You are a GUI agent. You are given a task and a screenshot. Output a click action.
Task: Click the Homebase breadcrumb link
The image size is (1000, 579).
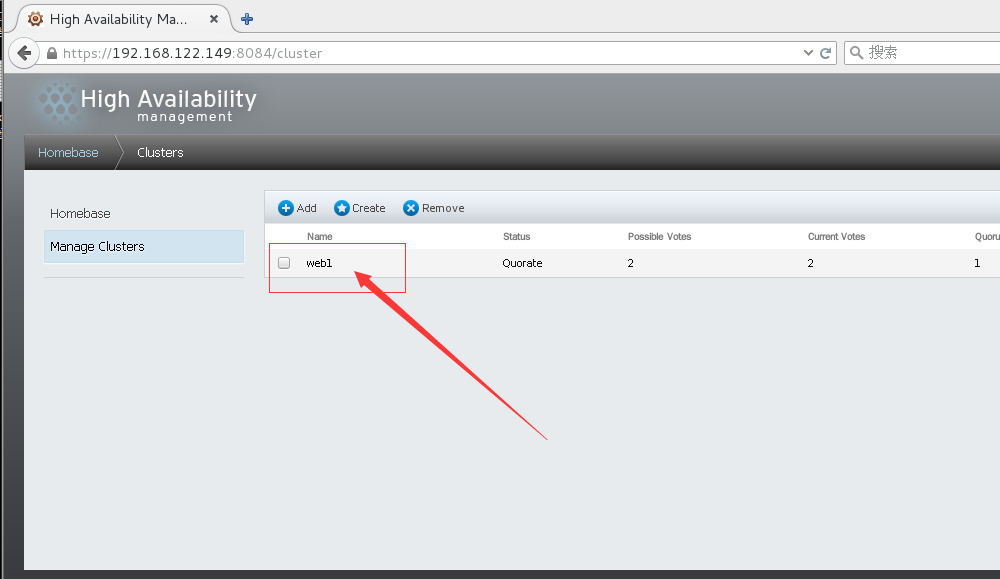coord(68,153)
